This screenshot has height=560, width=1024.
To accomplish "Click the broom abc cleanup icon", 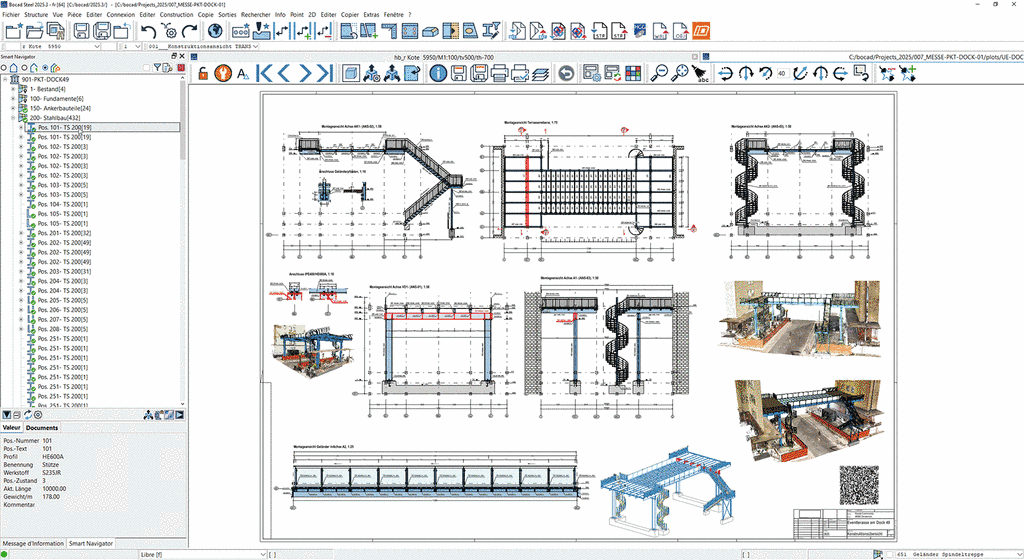I will 701,73.
